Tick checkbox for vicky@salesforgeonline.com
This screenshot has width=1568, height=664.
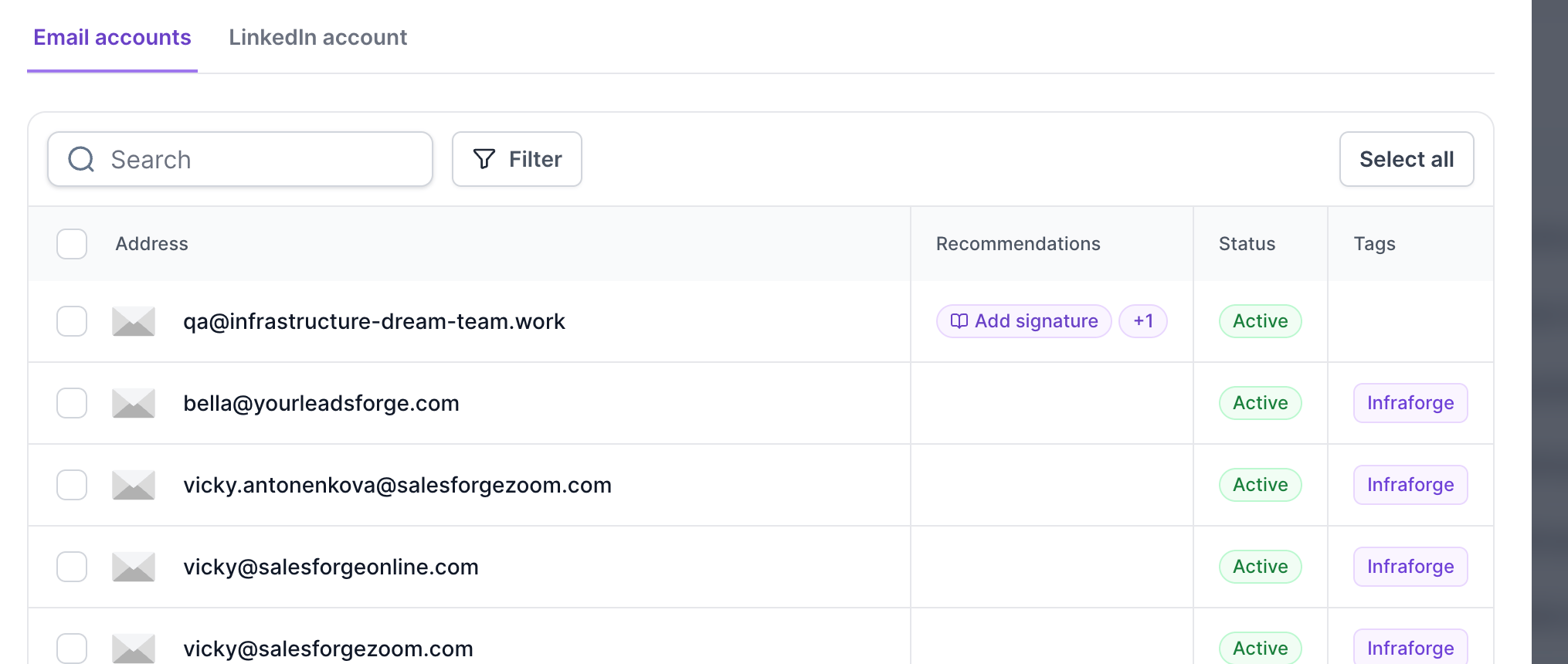(72, 567)
